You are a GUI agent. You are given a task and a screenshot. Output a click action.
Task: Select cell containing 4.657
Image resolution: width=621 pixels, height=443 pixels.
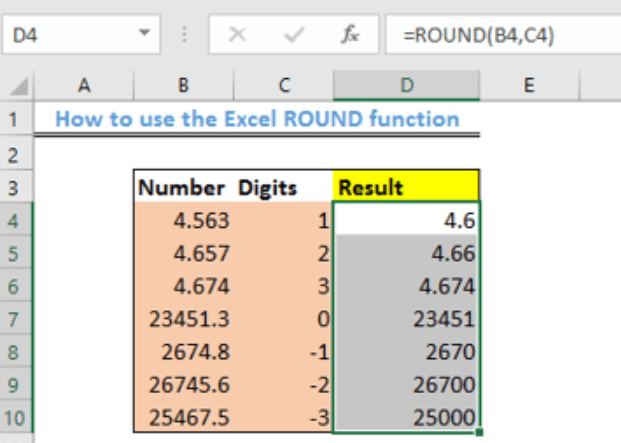(183, 253)
